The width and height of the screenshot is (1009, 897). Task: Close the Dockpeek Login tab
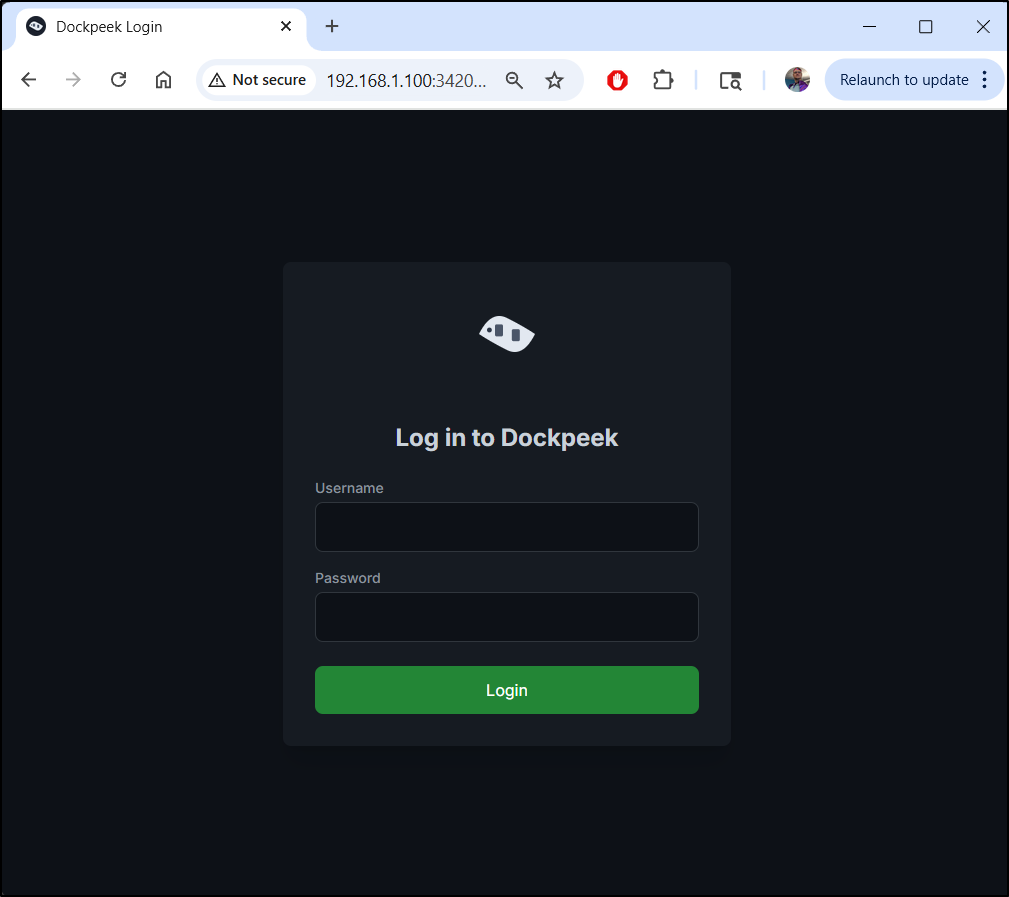(286, 26)
